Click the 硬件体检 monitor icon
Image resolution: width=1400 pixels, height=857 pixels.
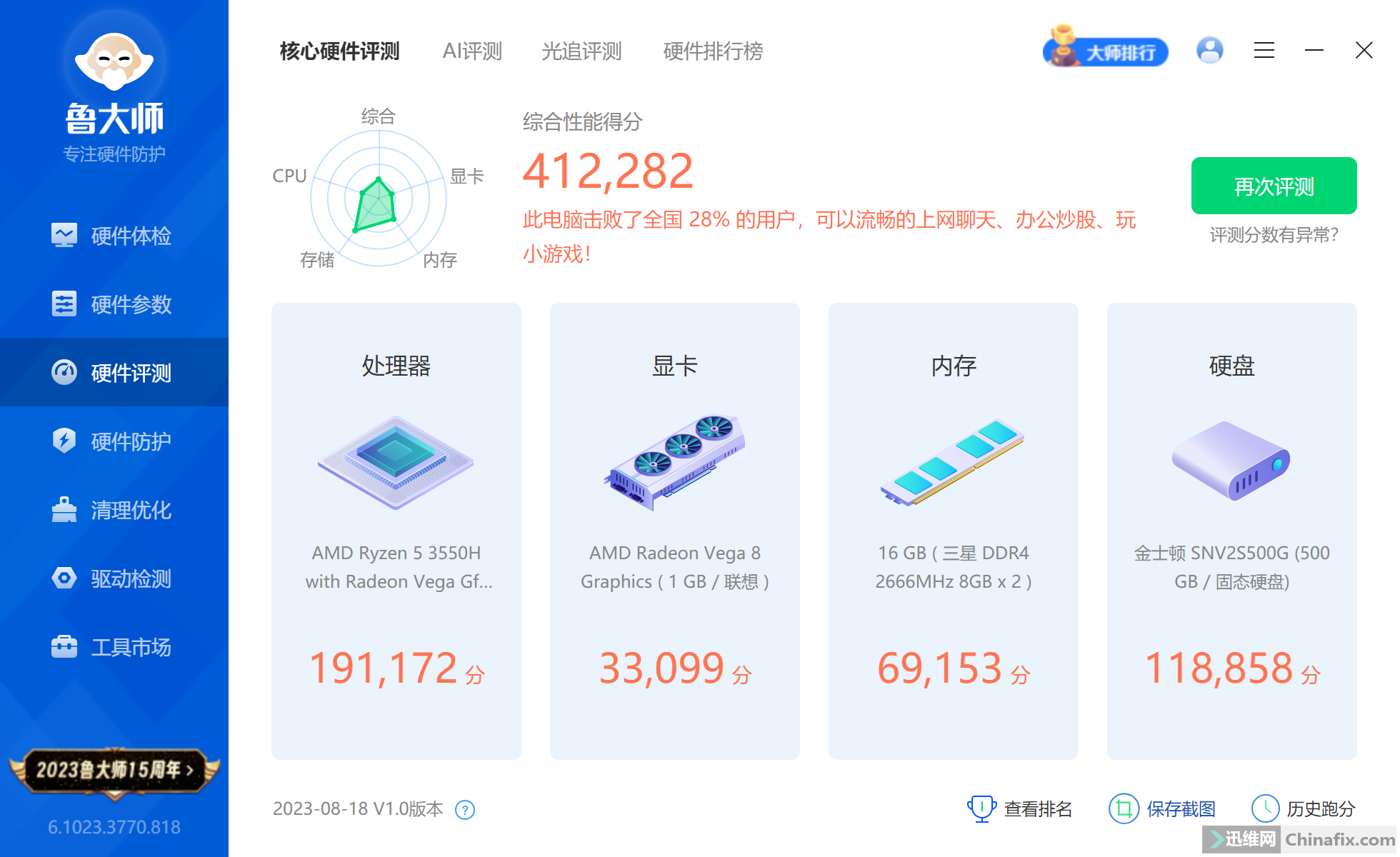[x=64, y=235]
